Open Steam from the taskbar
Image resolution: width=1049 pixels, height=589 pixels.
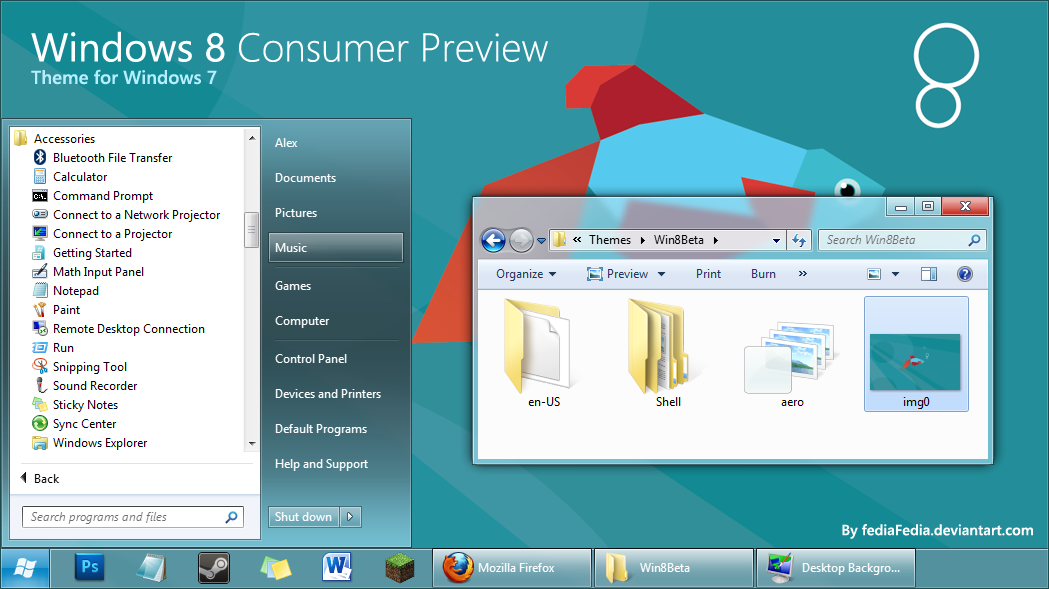click(214, 568)
